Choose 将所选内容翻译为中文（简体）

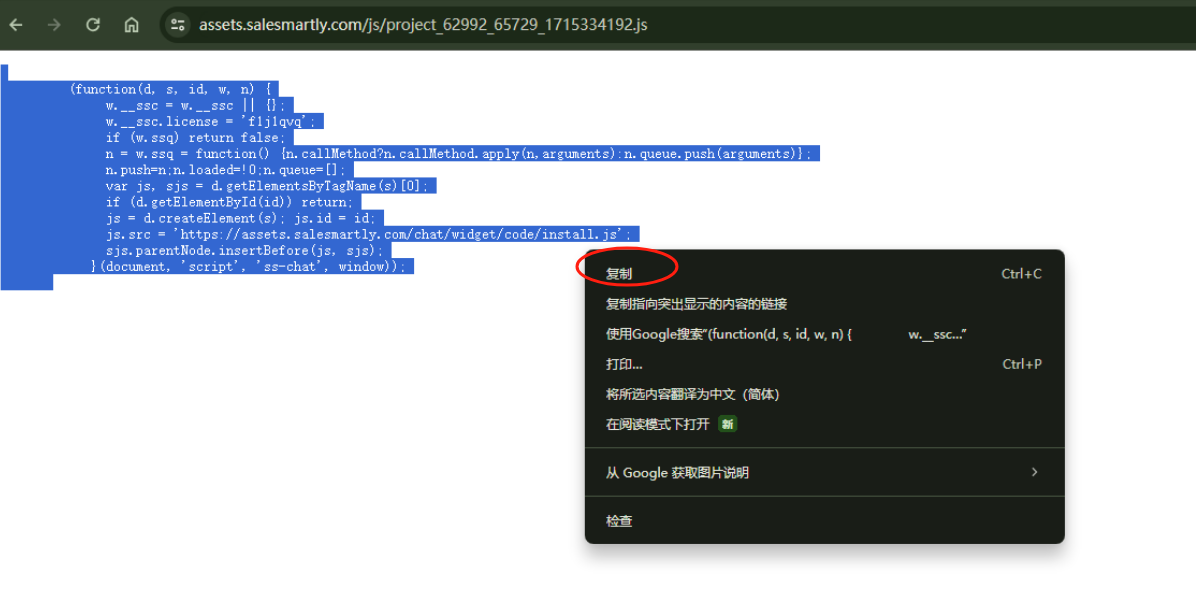click(x=824, y=394)
